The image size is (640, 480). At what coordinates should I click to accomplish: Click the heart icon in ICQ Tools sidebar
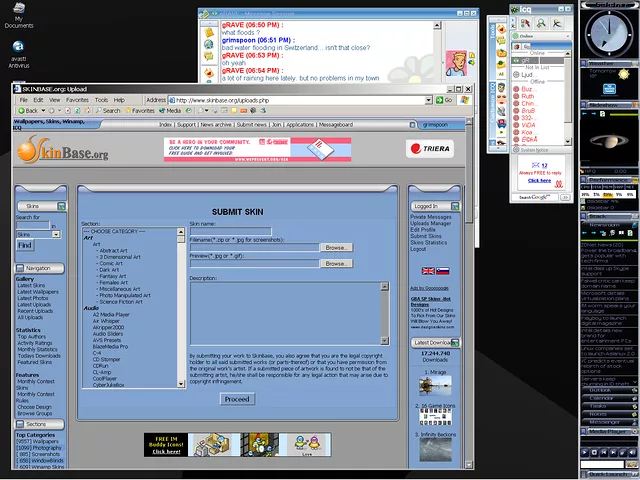click(501, 30)
